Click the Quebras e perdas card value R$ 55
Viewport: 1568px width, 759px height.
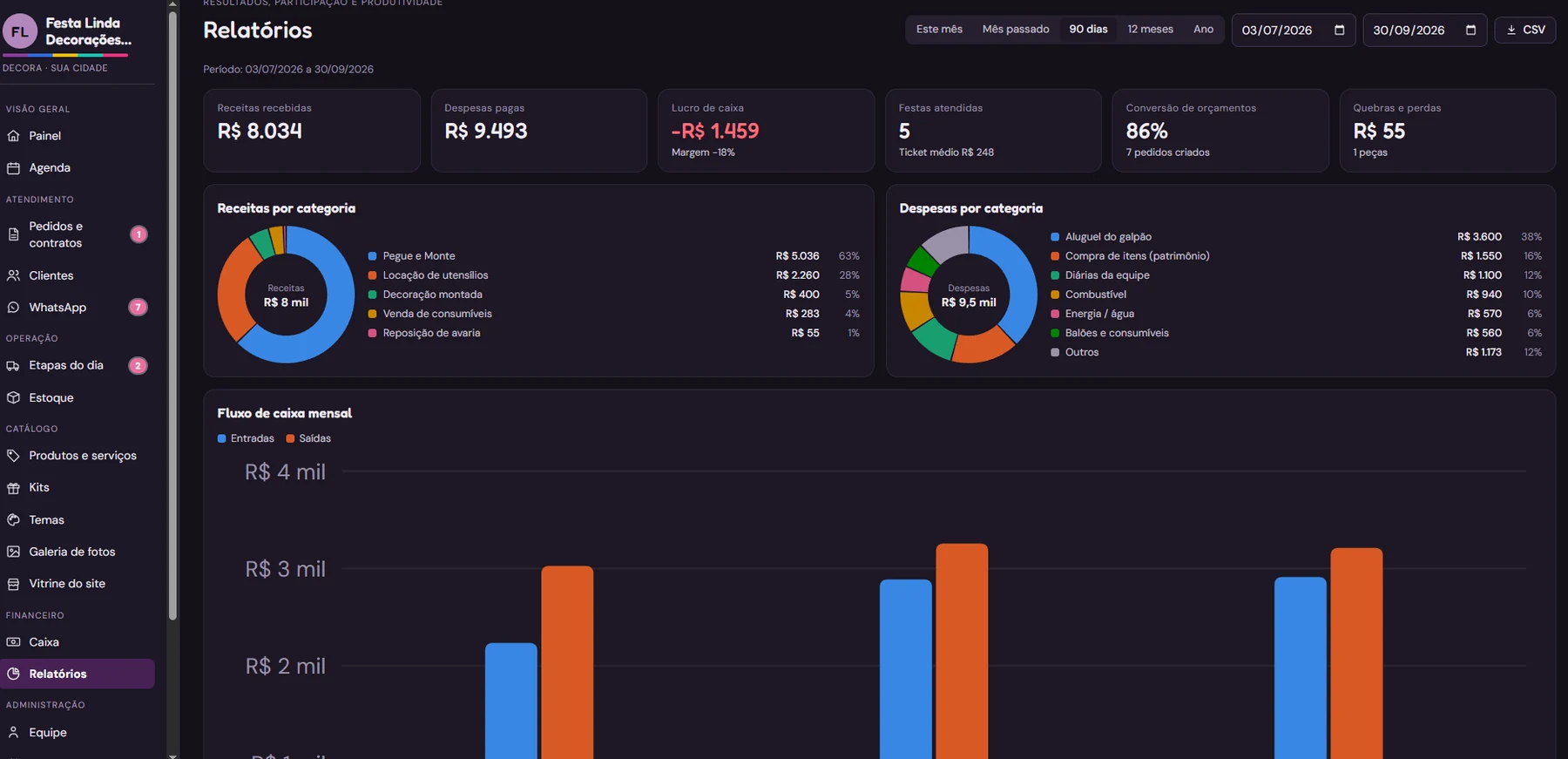pyautogui.click(x=1379, y=132)
